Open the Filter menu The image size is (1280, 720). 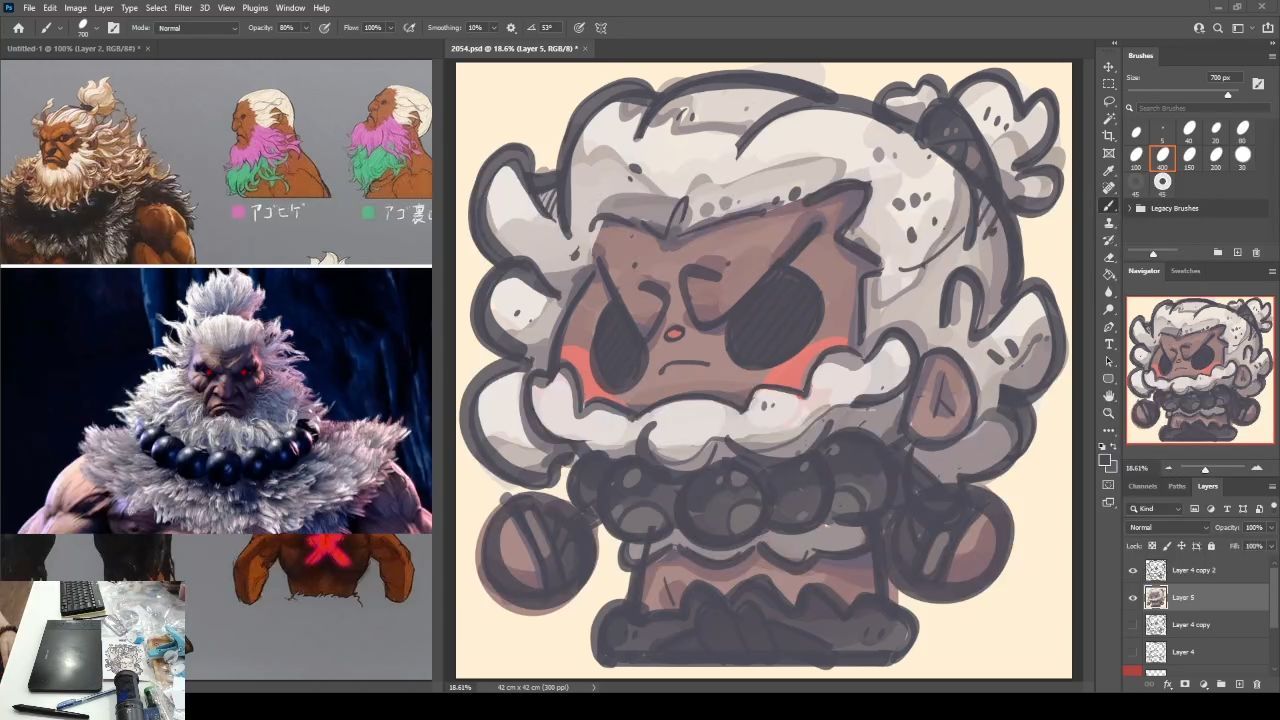[183, 8]
